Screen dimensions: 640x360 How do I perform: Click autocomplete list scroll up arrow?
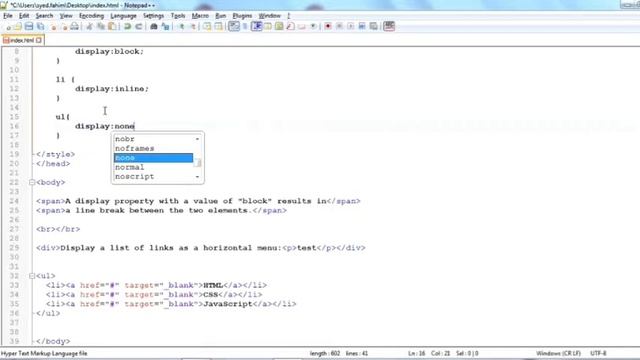pyautogui.click(x=198, y=139)
